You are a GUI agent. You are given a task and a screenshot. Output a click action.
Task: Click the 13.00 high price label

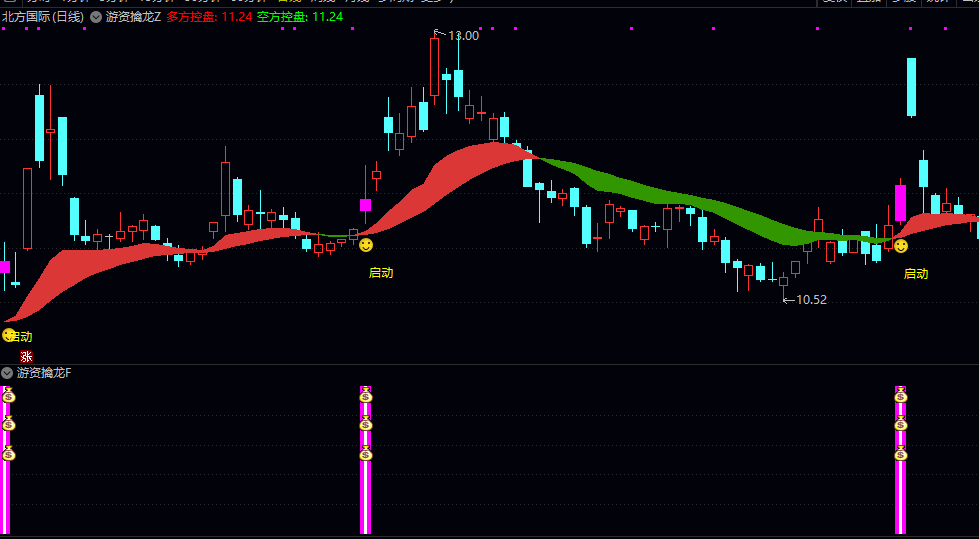463,36
